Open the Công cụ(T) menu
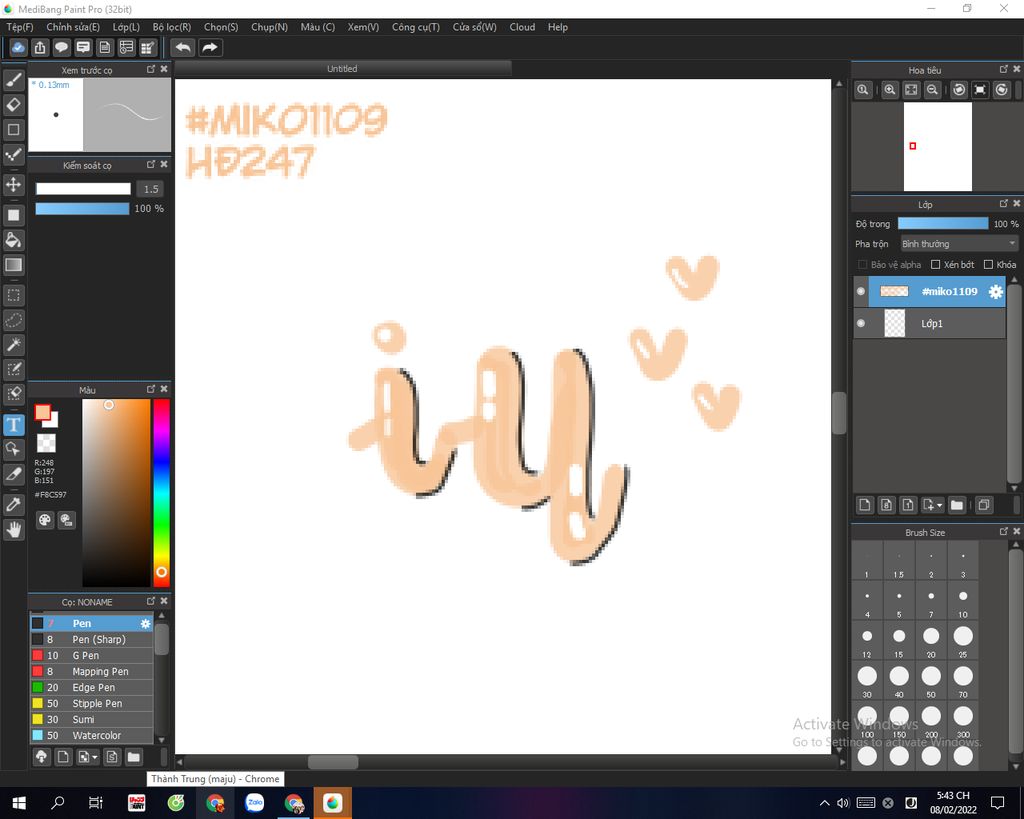The height and width of the screenshot is (819, 1024). [415, 27]
